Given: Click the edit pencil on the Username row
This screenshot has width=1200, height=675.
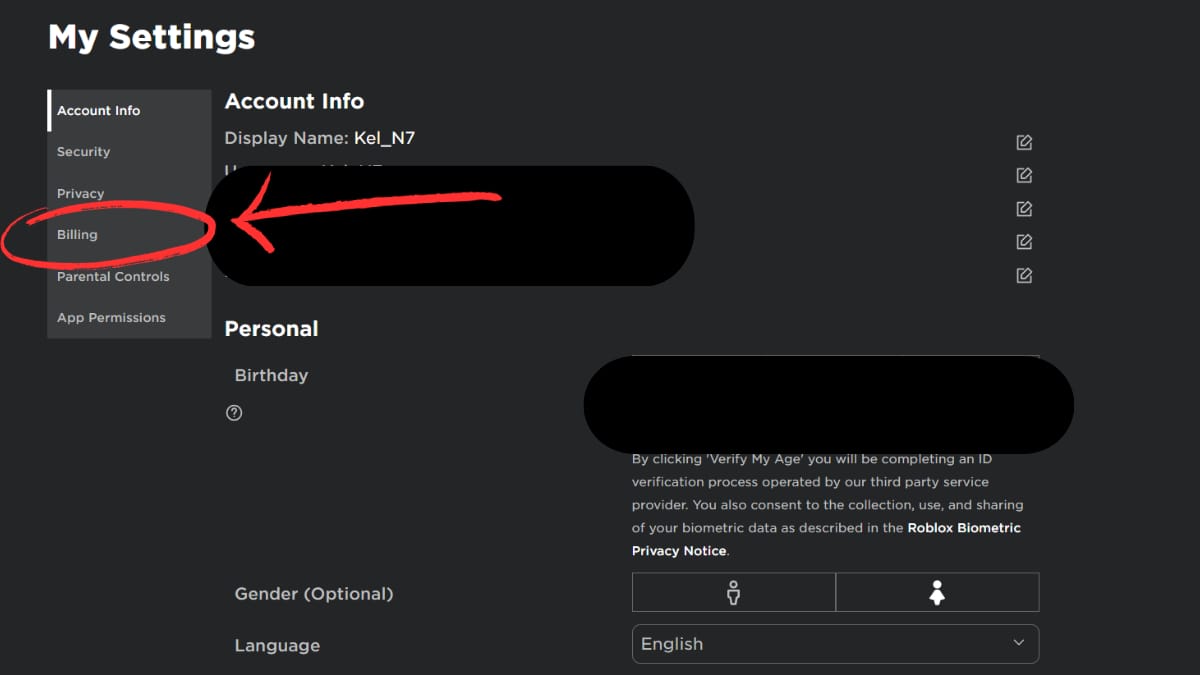Looking at the screenshot, I should click(x=1023, y=175).
